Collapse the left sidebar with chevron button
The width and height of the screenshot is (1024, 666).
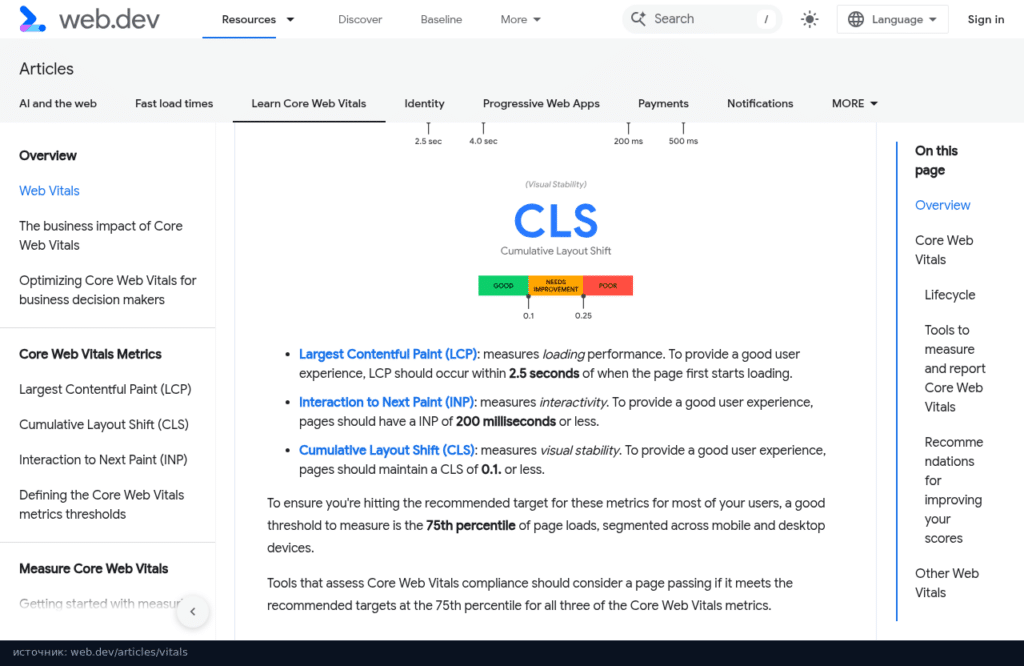pyautogui.click(x=193, y=612)
